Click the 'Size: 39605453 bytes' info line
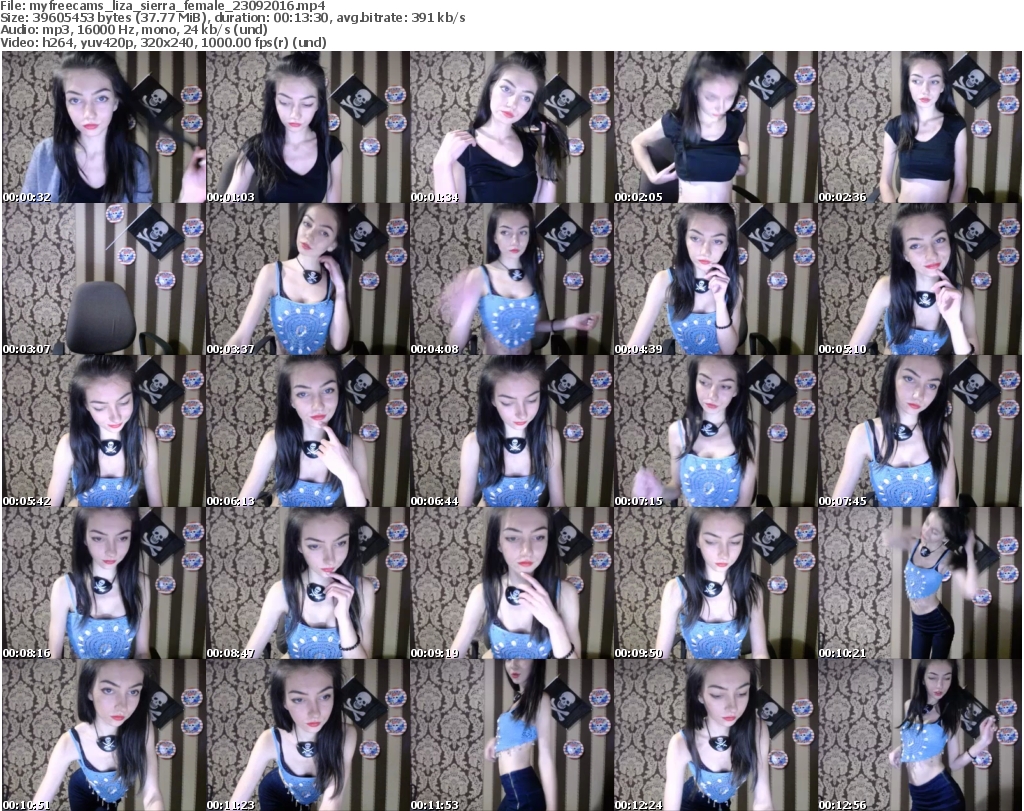 (233, 18)
